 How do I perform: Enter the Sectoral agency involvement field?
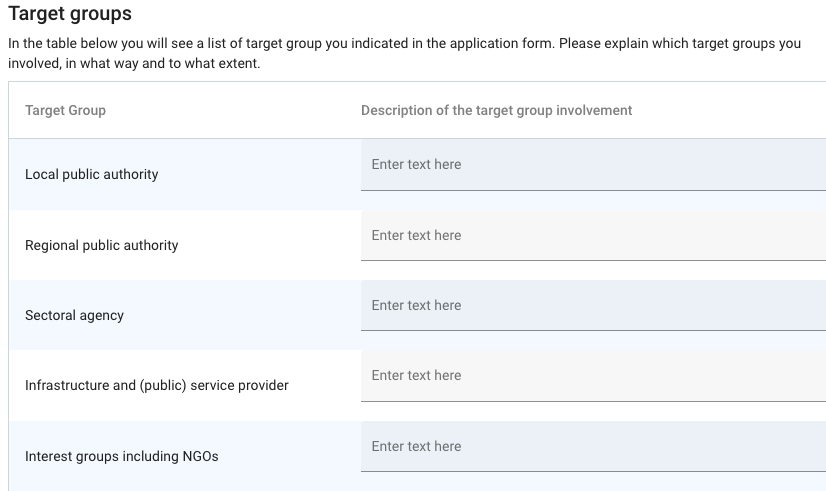[592, 306]
